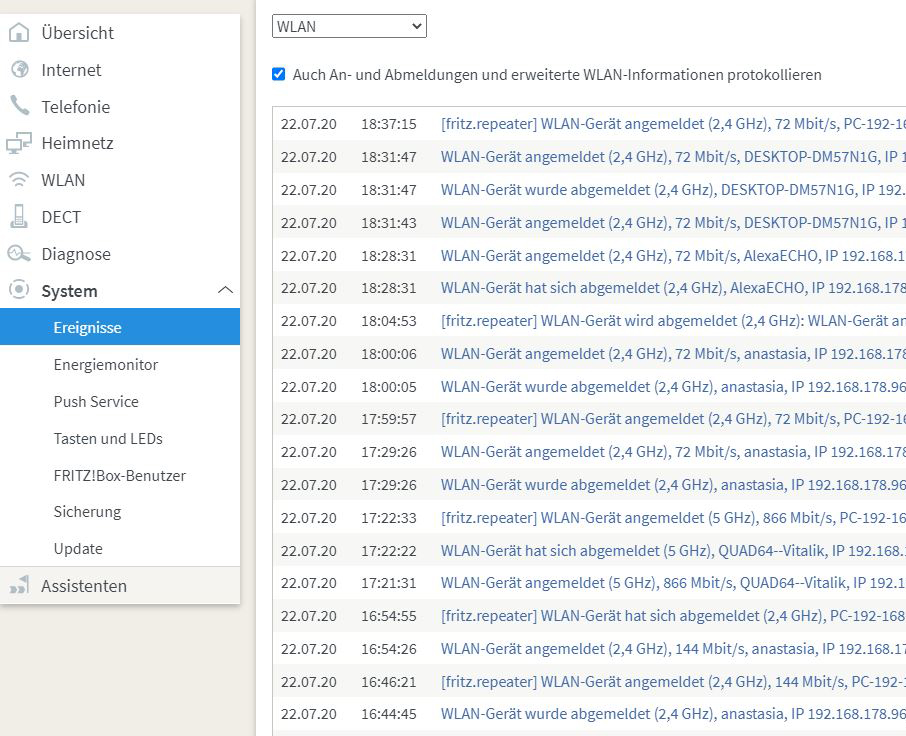Click the WLAN wifi signal icon

pyautogui.click(x=19, y=180)
